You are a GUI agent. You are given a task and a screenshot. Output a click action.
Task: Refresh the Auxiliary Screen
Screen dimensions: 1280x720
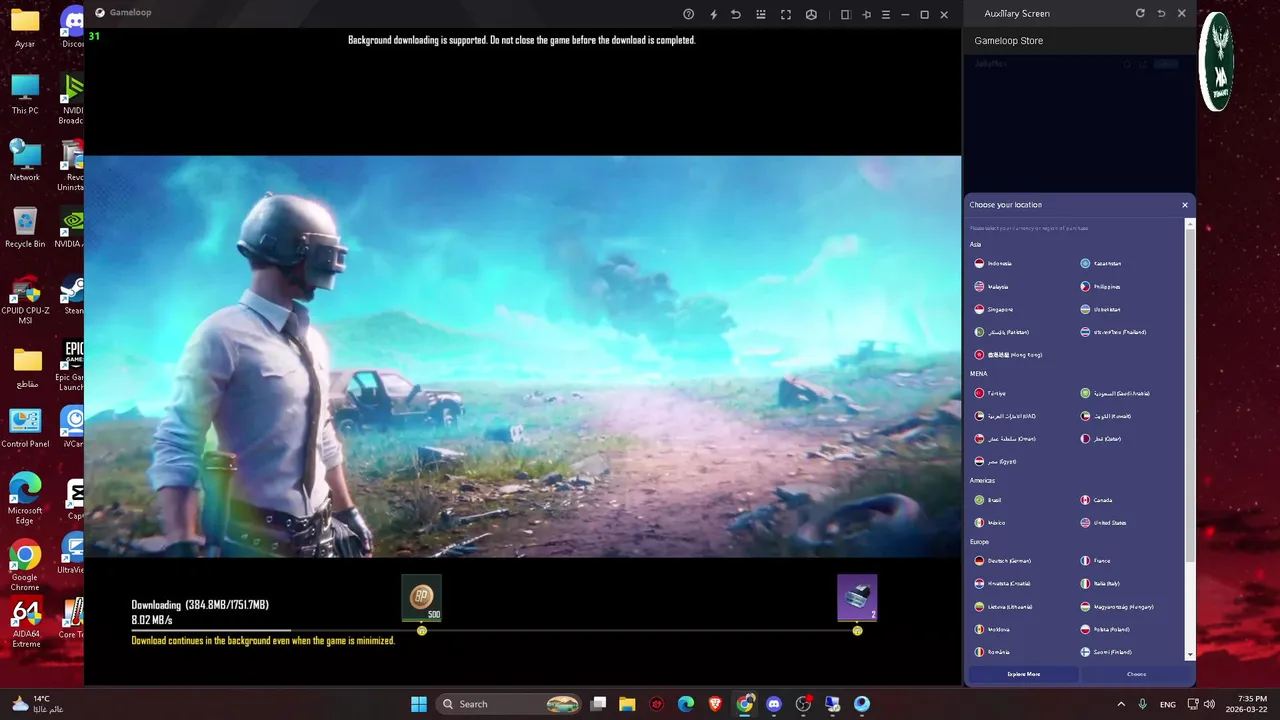(x=1140, y=13)
